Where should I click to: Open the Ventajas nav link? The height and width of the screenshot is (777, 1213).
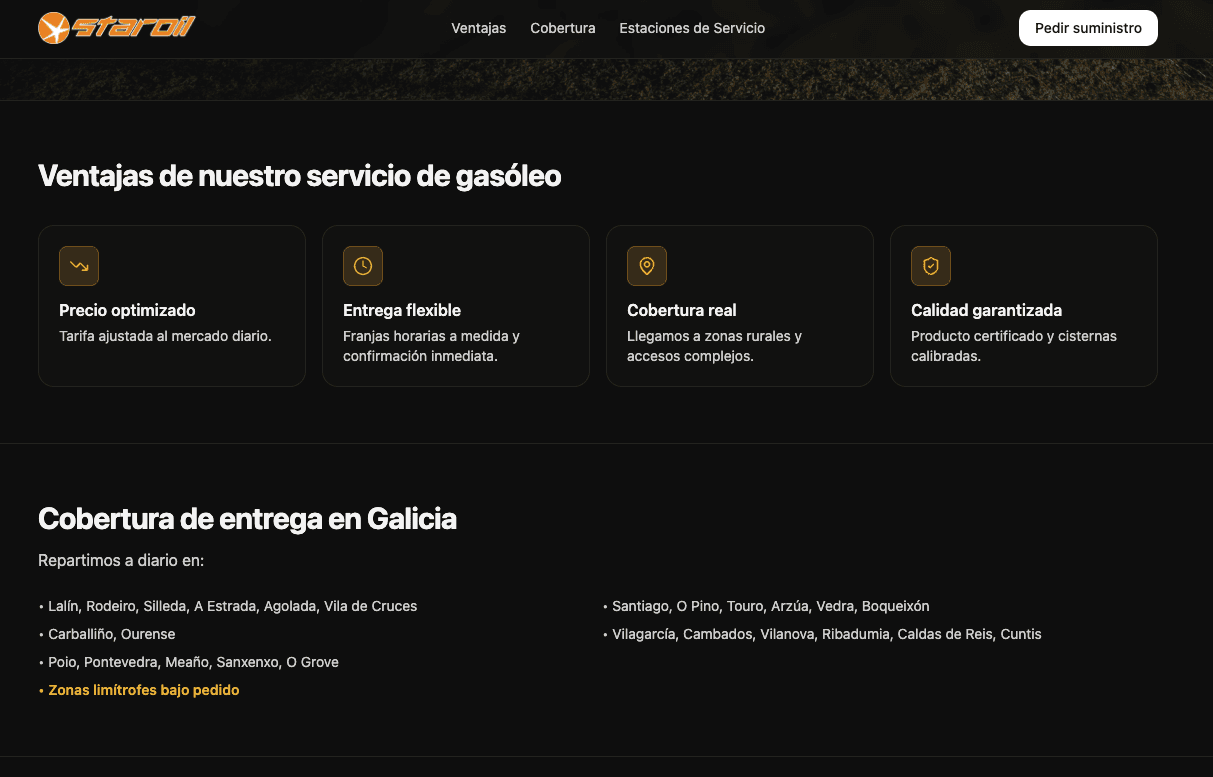tap(479, 28)
